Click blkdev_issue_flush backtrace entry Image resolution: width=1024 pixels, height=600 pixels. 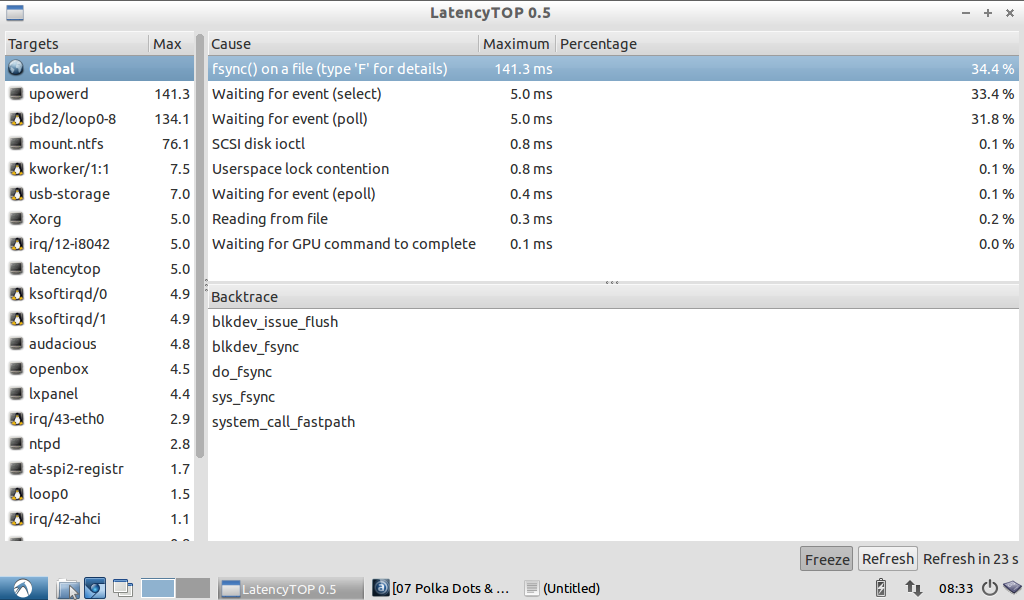(x=275, y=322)
